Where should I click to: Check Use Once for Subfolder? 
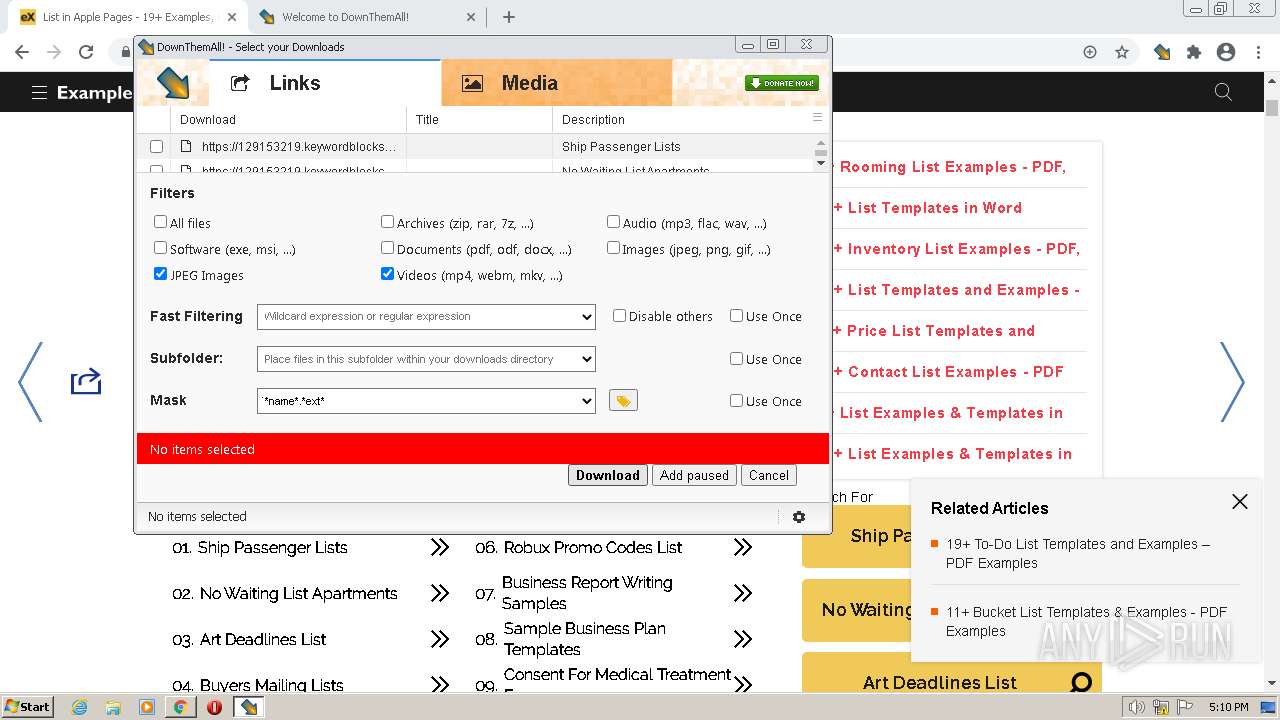pyautogui.click(x=736, y=359)
